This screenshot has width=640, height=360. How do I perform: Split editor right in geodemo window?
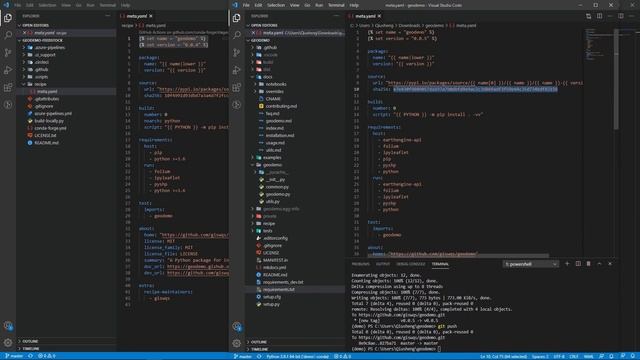(x=599, y=16)
